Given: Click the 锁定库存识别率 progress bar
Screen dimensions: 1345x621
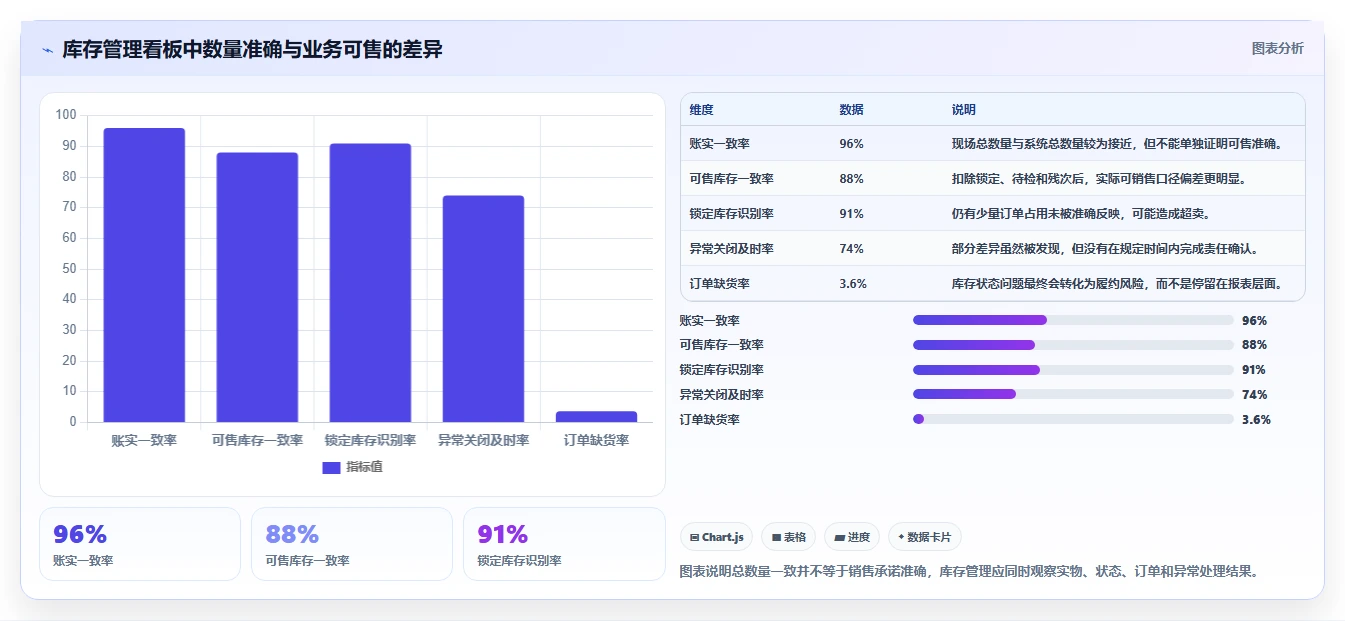Looking at the screenshot, I should [x=1073, y=370].
